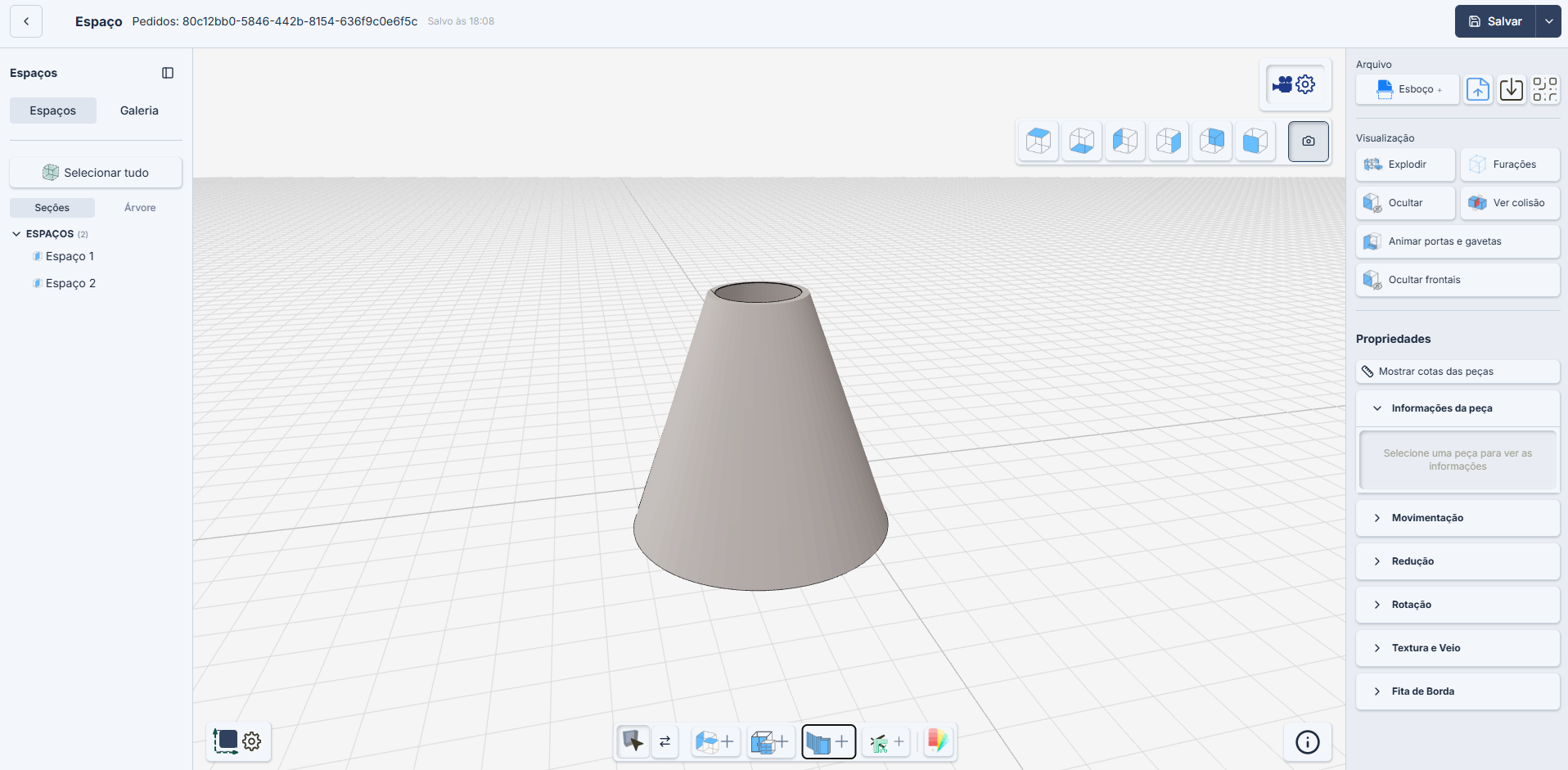Click the QR code icon
The height and width of the screenshot is (770, 1568).
1544,89
